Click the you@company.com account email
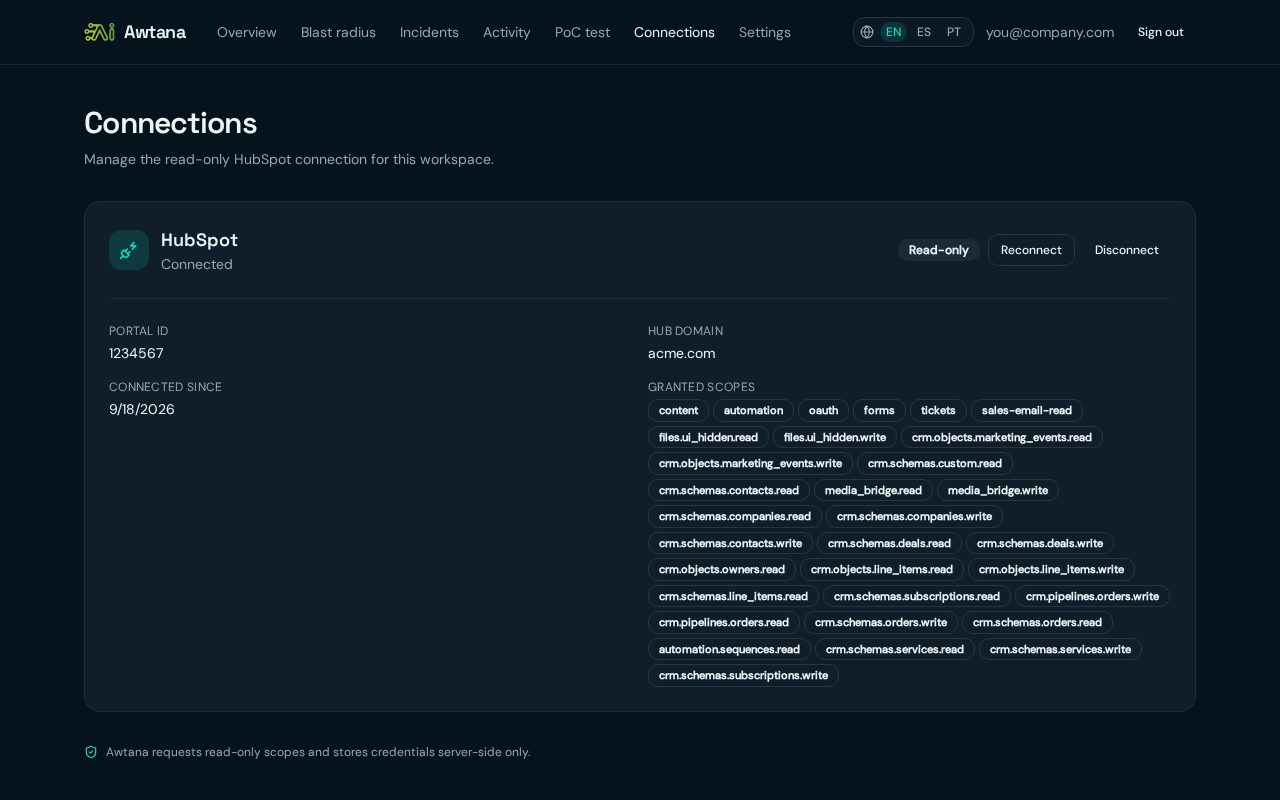The image size is (1280, 800). point(1050,32)
